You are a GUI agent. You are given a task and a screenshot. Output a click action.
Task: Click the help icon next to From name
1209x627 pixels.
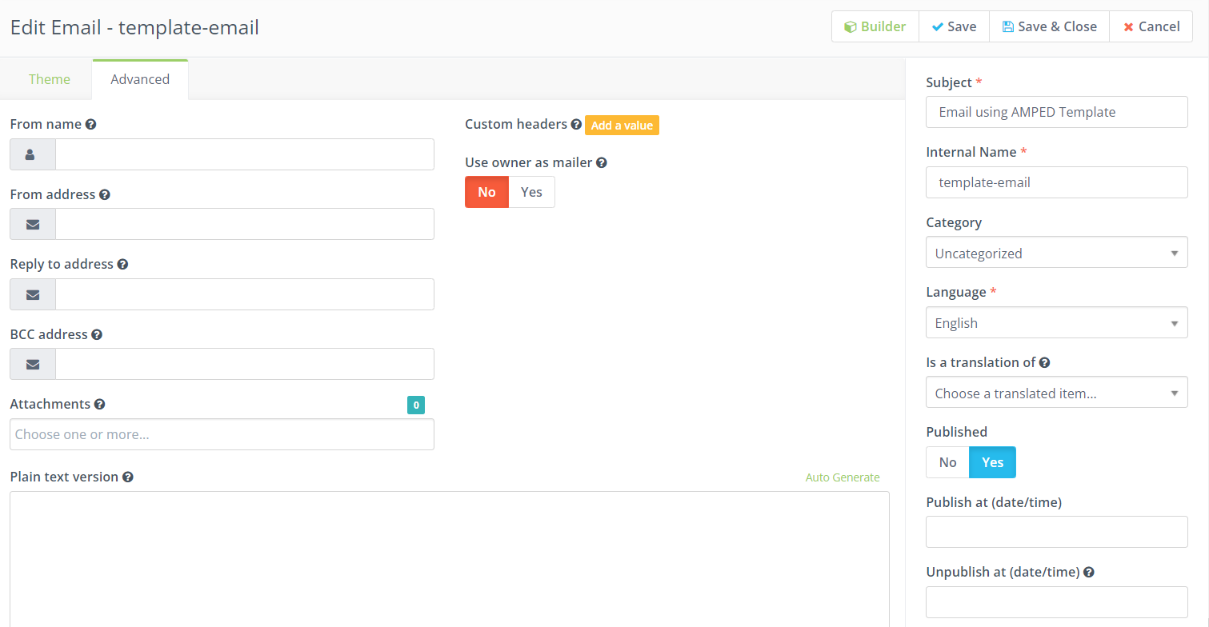pyautogui.click(x=91, y=125)
